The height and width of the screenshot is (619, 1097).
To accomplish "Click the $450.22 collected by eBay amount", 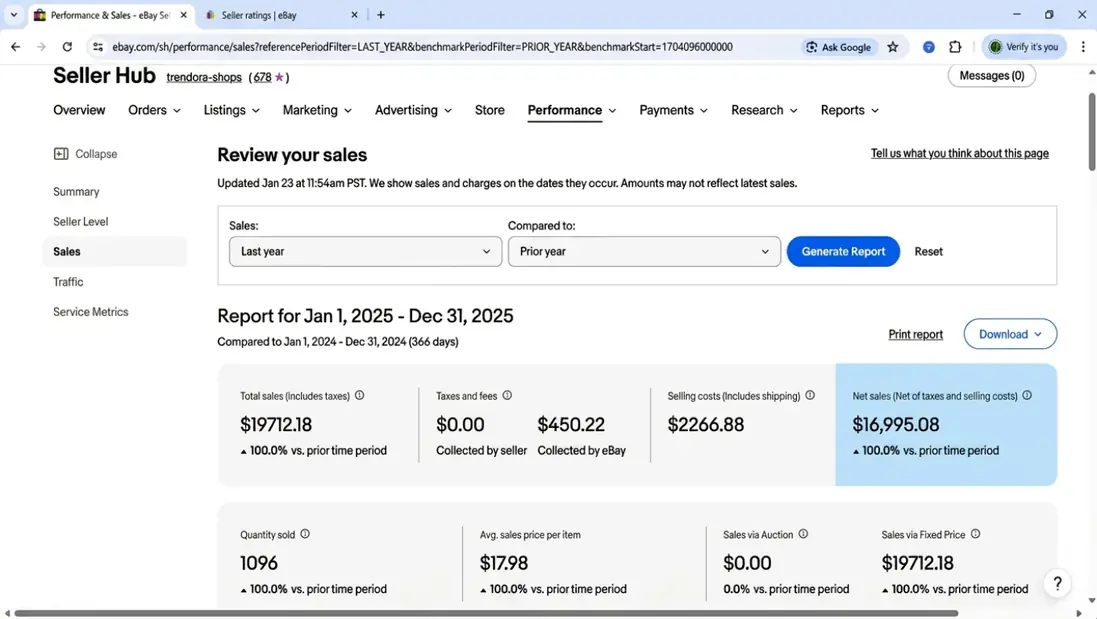I will tap(571, 425).
